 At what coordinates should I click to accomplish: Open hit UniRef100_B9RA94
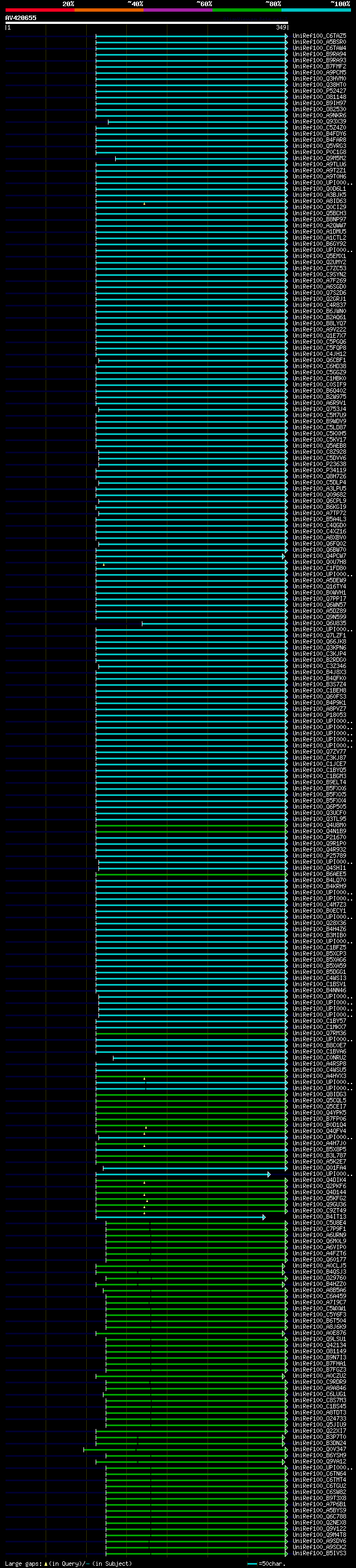tap(319, 54)
